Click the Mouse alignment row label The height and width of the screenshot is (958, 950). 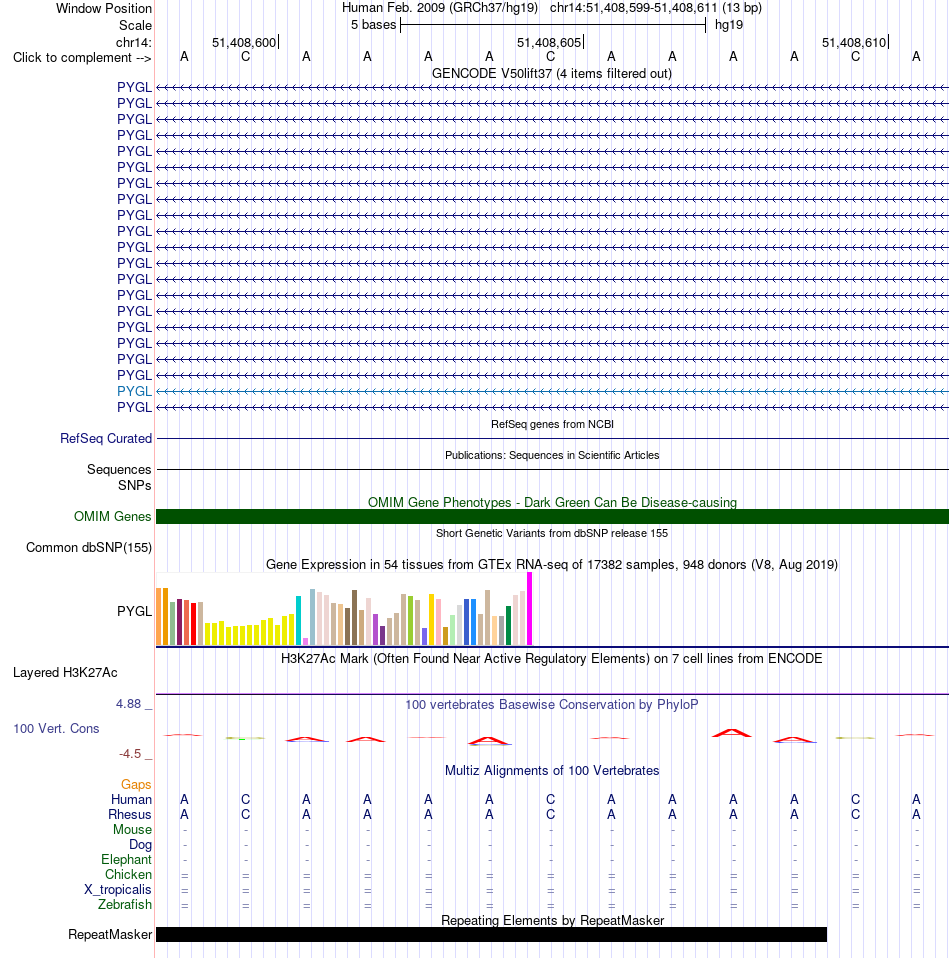(132, 829)
